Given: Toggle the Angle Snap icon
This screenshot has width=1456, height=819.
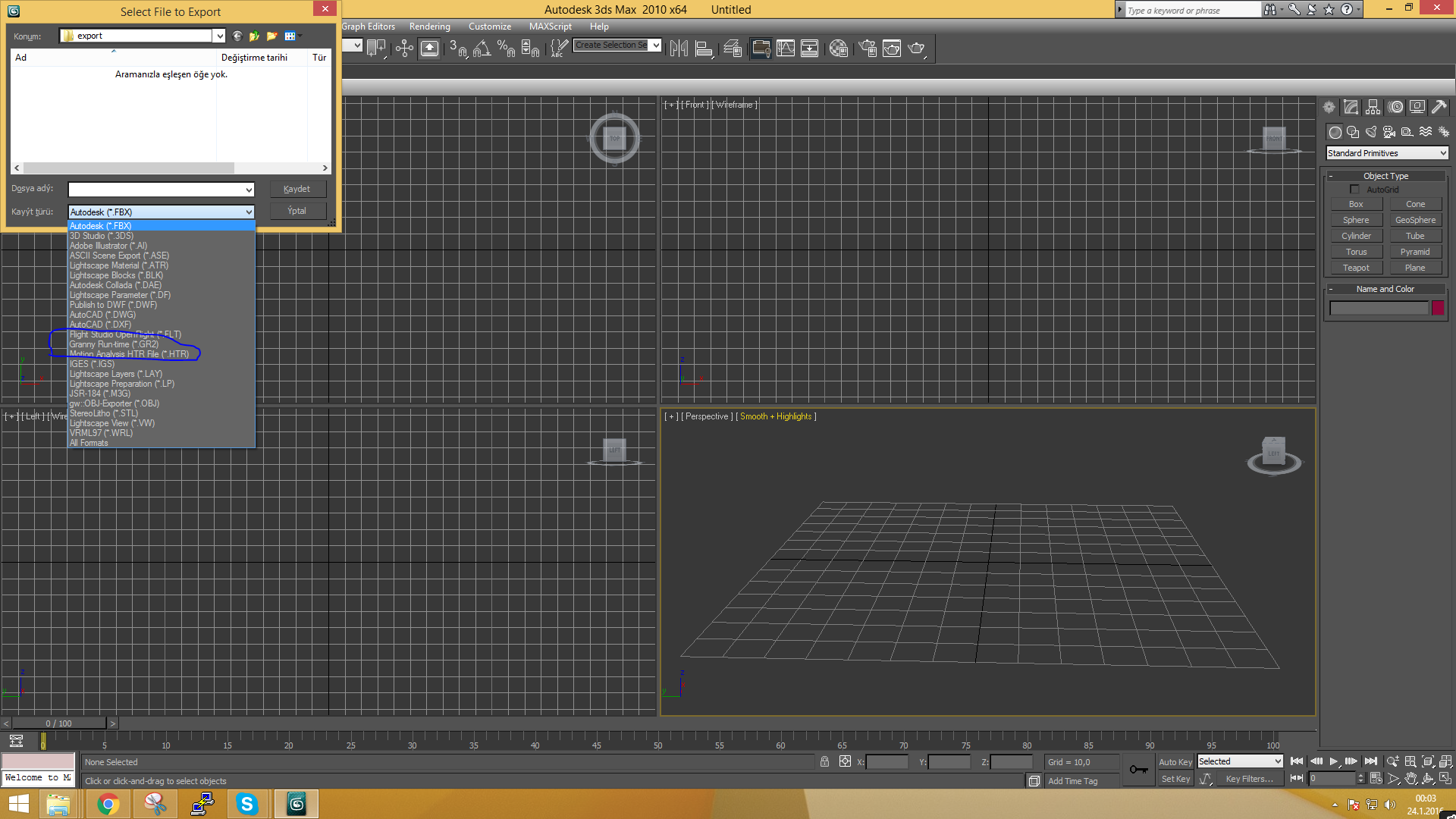Looking at the screenshot, I should (x=482, y=49).
